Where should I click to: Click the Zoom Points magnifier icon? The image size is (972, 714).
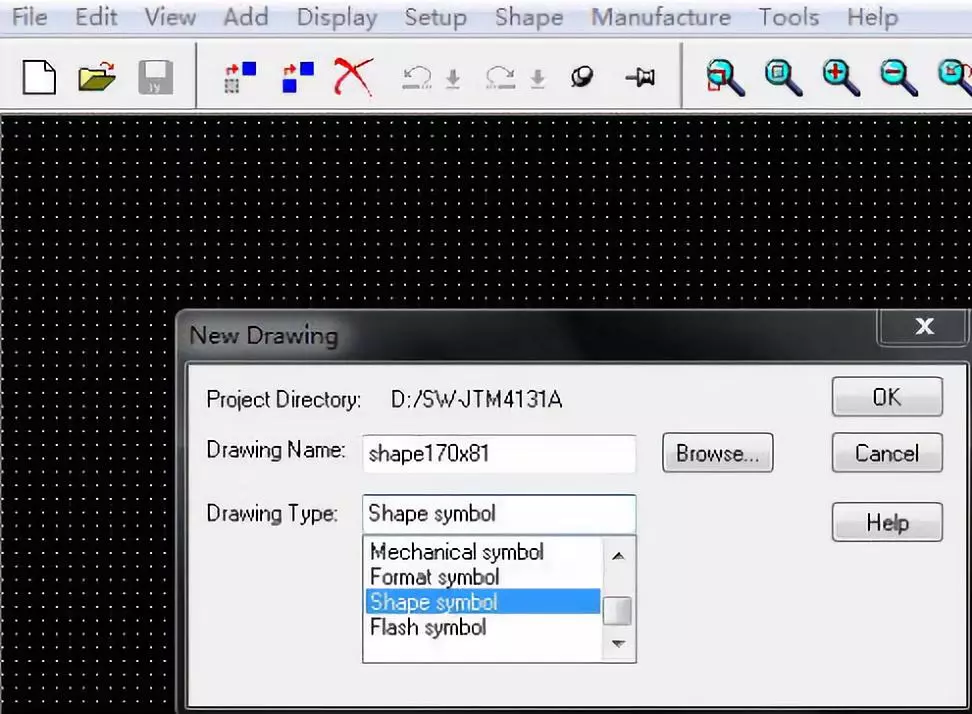[725, 77]
